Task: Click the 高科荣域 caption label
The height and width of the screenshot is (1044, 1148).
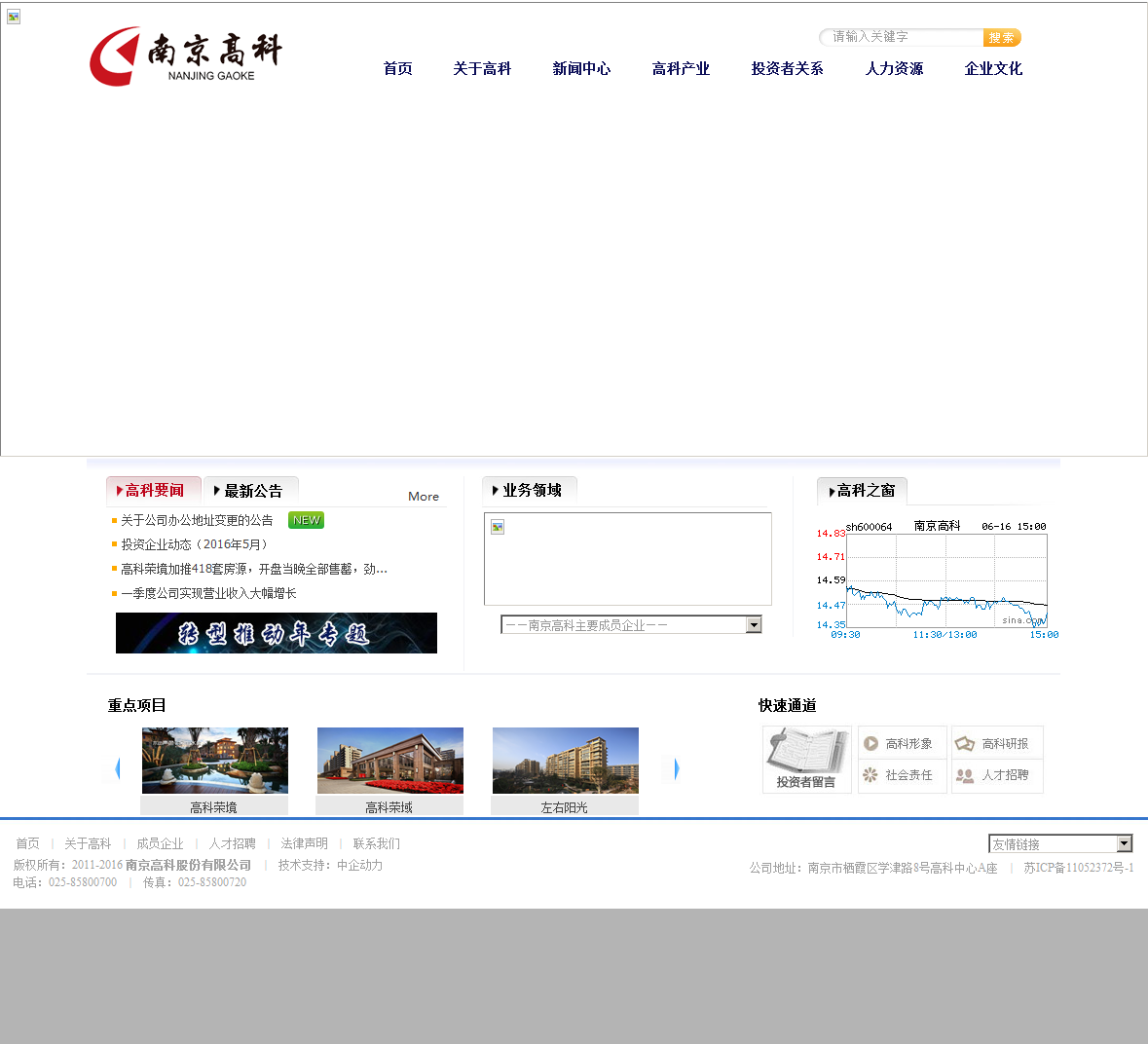Action: [389, 806]
